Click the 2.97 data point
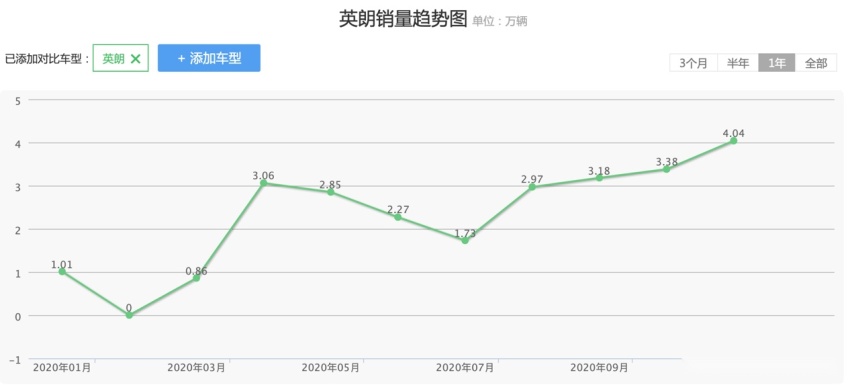 pos(532,187)
